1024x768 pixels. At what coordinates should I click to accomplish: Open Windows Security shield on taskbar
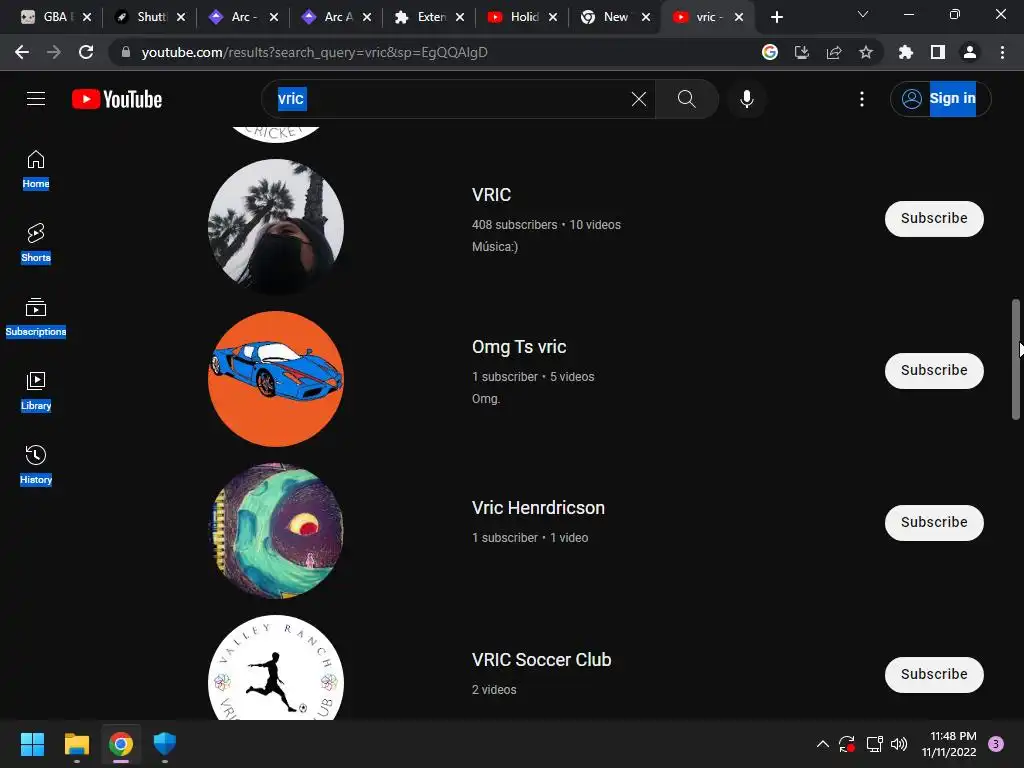(x=165, y=744)
